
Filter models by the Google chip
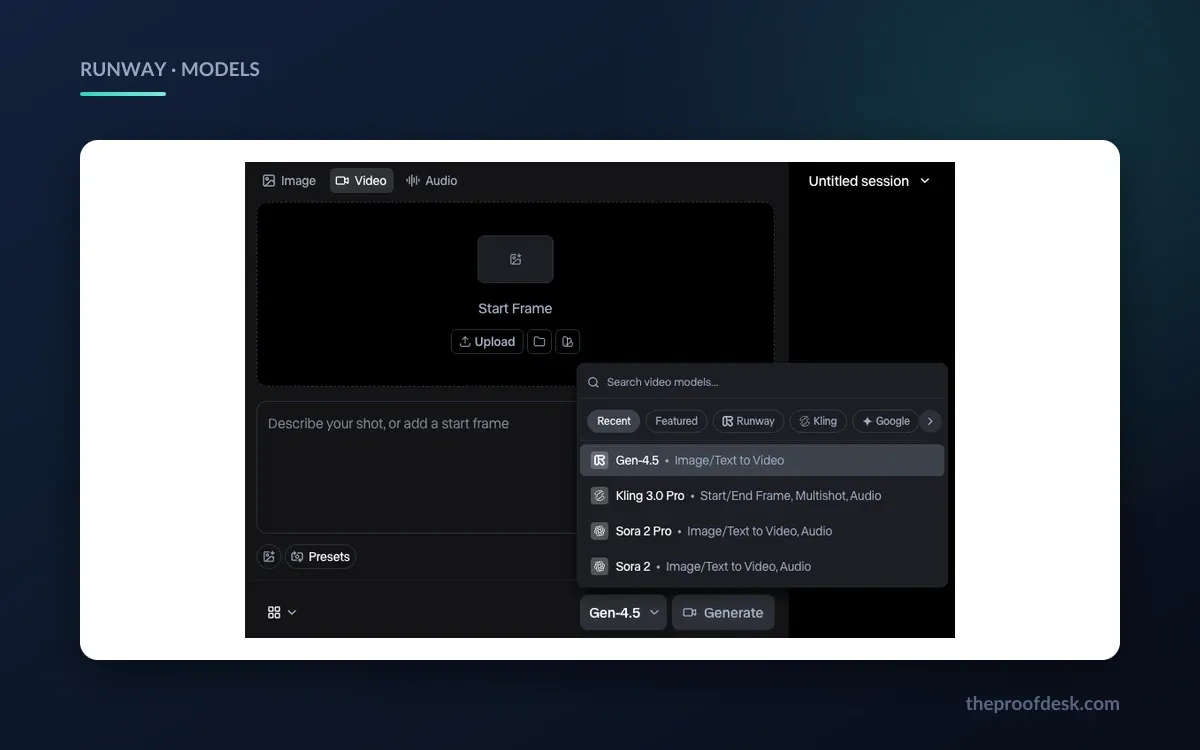(886, 421)
